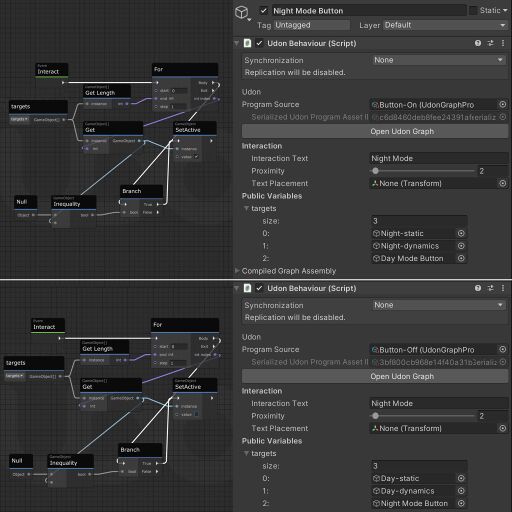Collapse the top targets variable list
Viewport: 512px width, 512px height.
[x=246, y=208]
